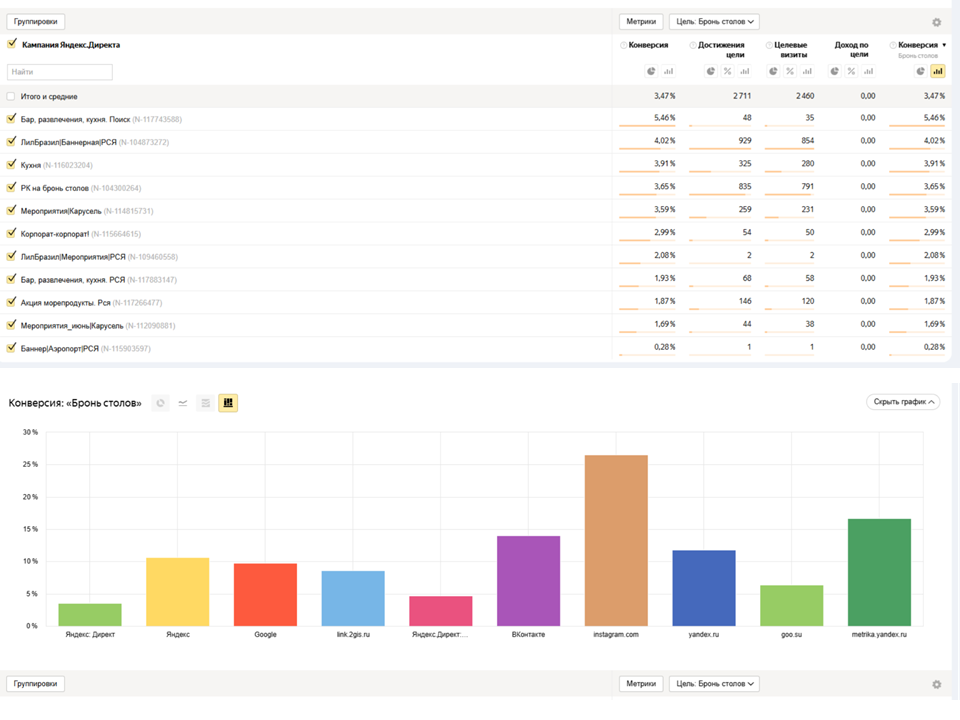Click the bottom Метрики button
Screen dimensions: 960x720
click(x=640, y=684)
